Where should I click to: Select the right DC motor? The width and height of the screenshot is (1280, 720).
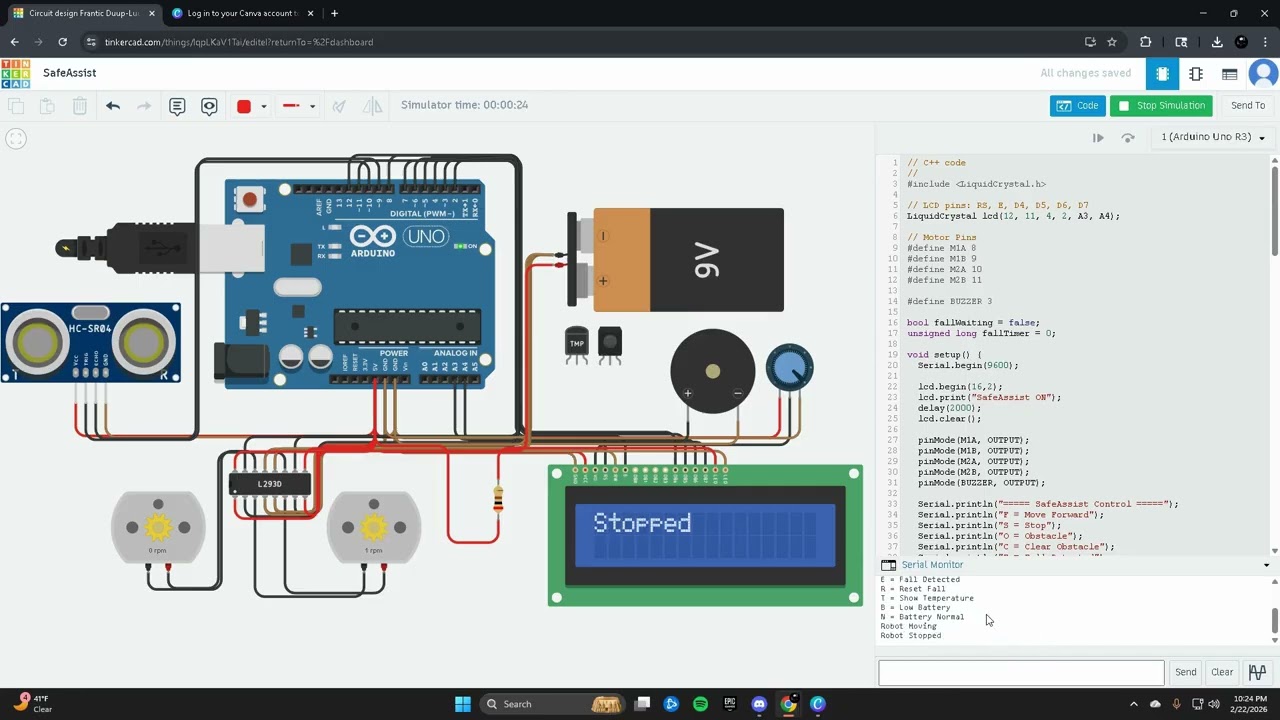tap(374, 526)
